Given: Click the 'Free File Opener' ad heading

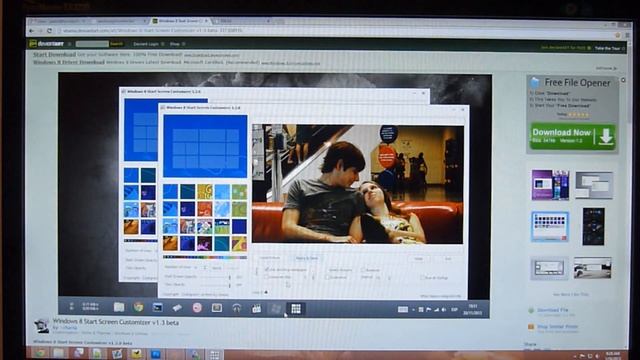Looking at the screenshot, I should point(577,83).
